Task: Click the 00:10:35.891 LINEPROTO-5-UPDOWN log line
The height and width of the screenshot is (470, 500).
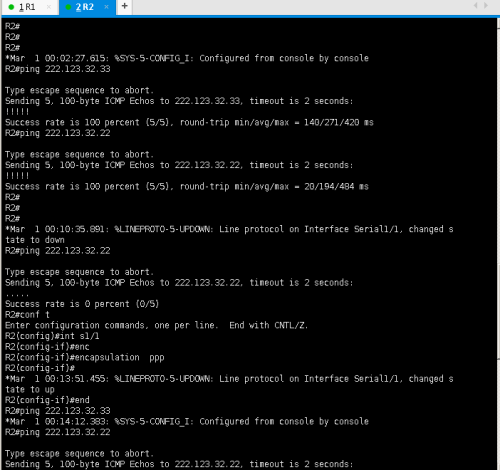Action: [229, 229]
